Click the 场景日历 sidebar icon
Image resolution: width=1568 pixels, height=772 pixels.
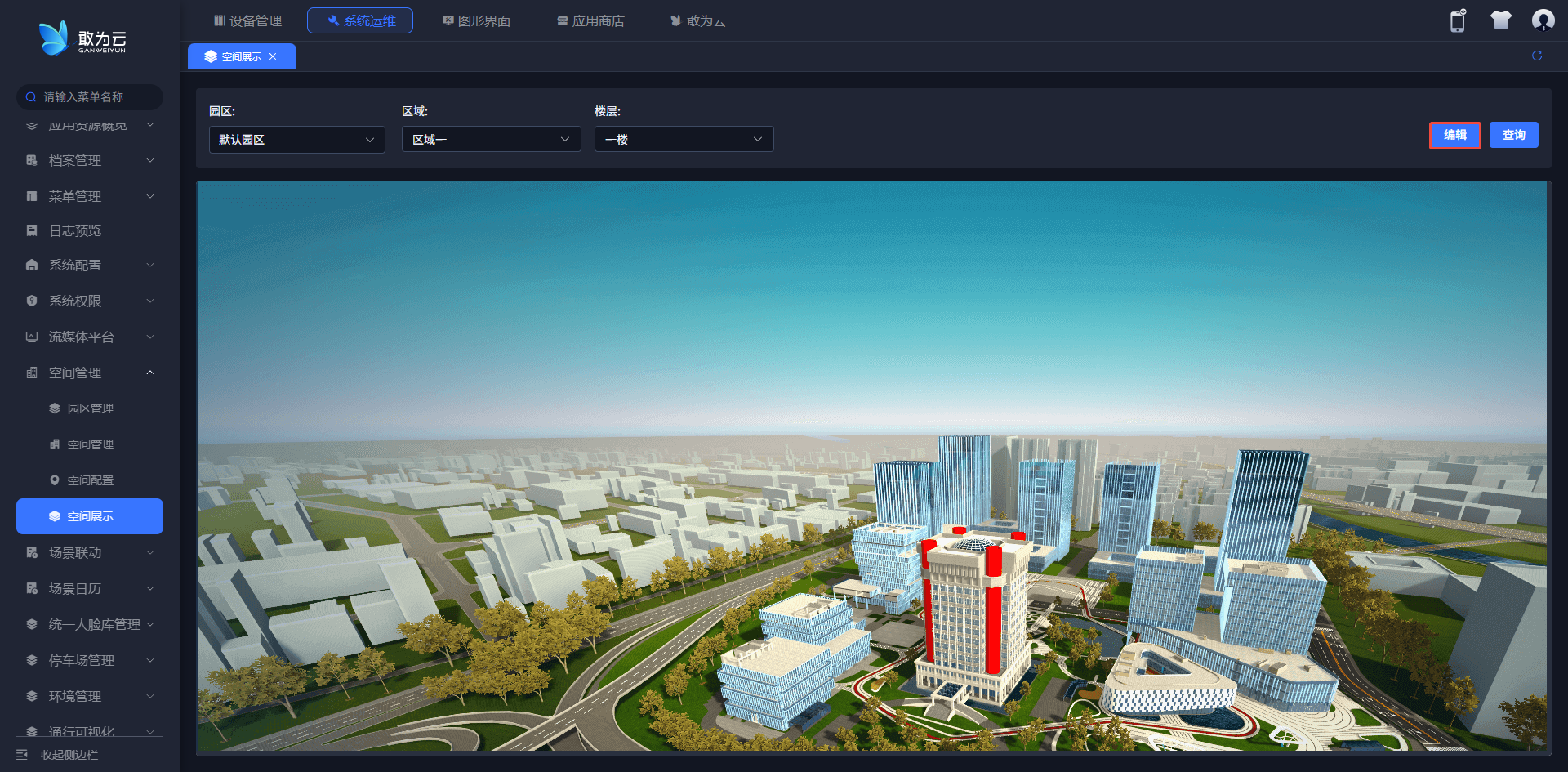[32, 588]
